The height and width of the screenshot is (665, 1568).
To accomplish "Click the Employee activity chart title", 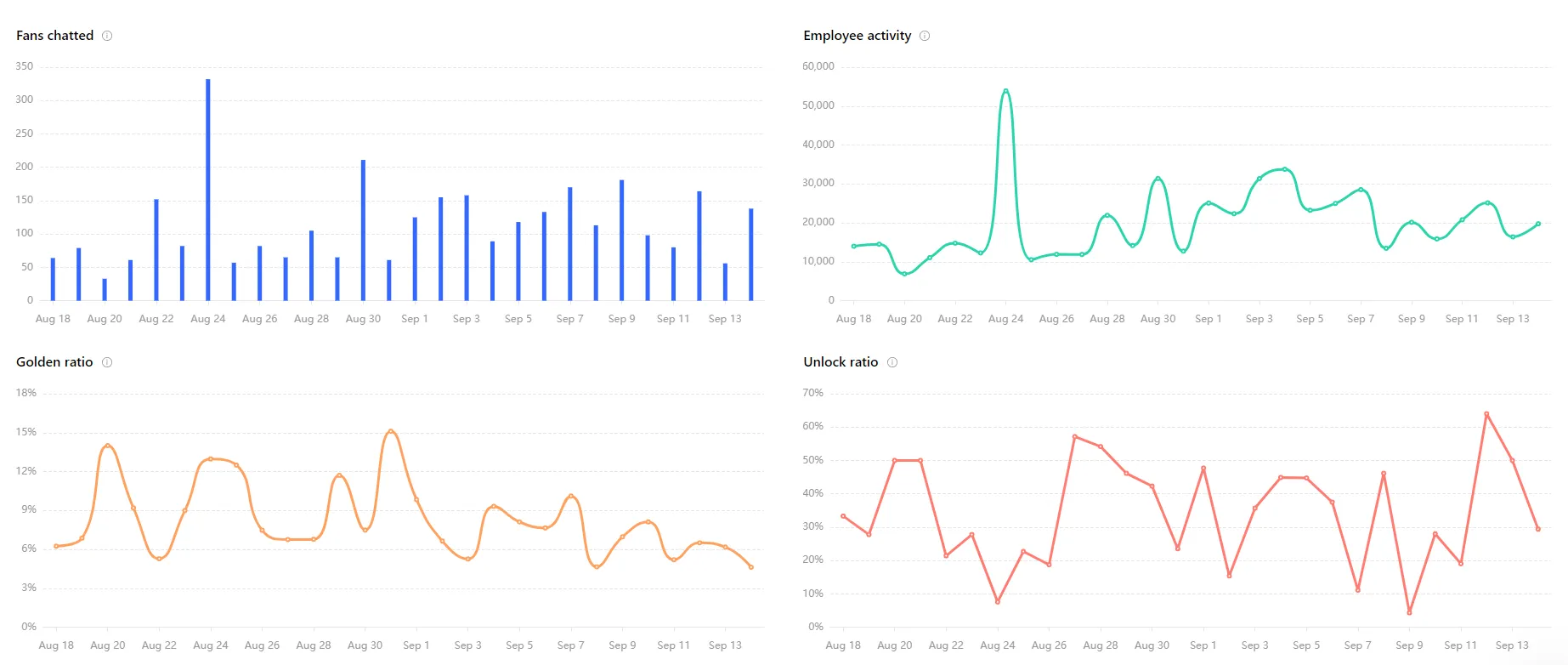I will (x=857, y=36).
